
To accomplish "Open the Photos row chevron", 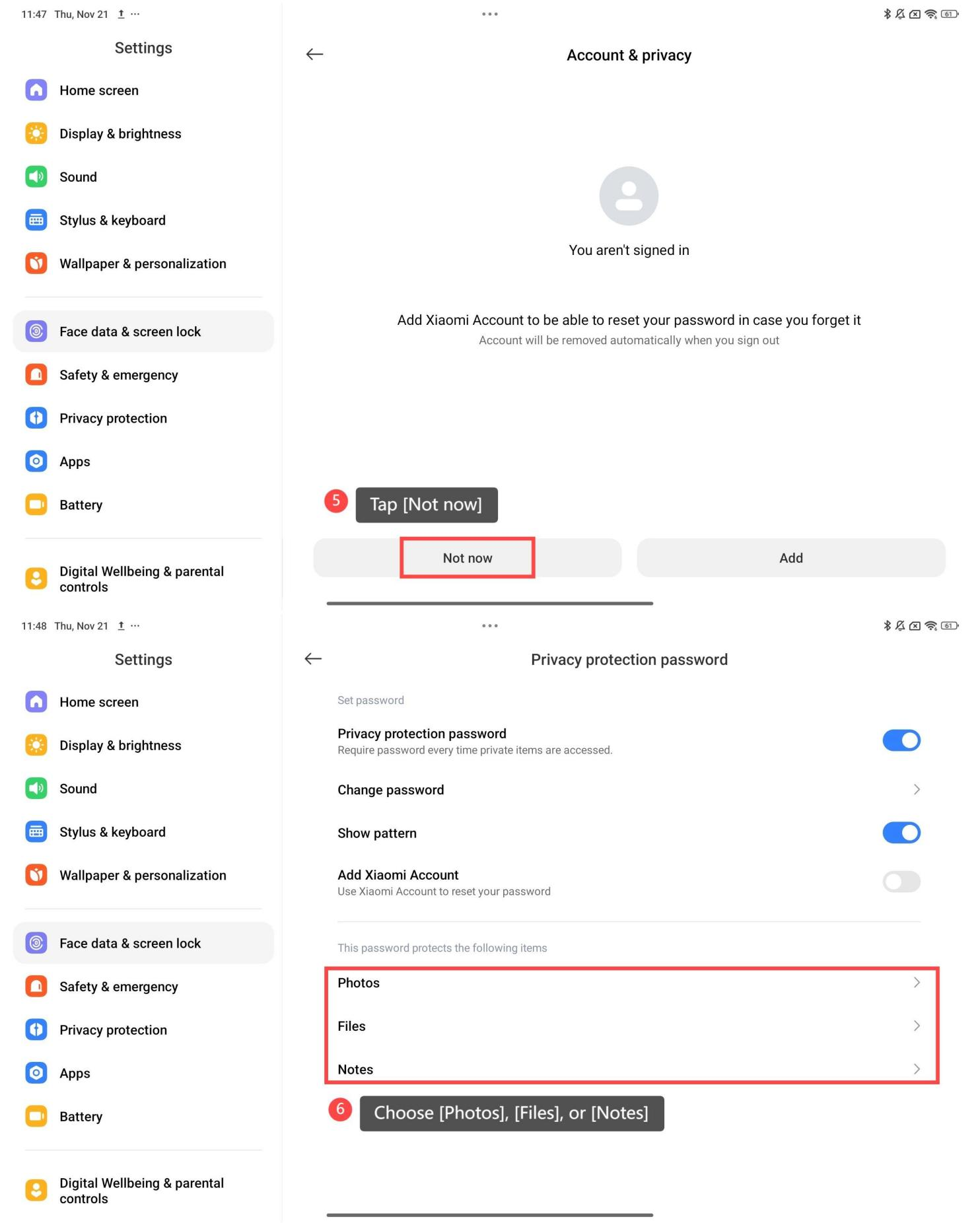I will point(917,983).
